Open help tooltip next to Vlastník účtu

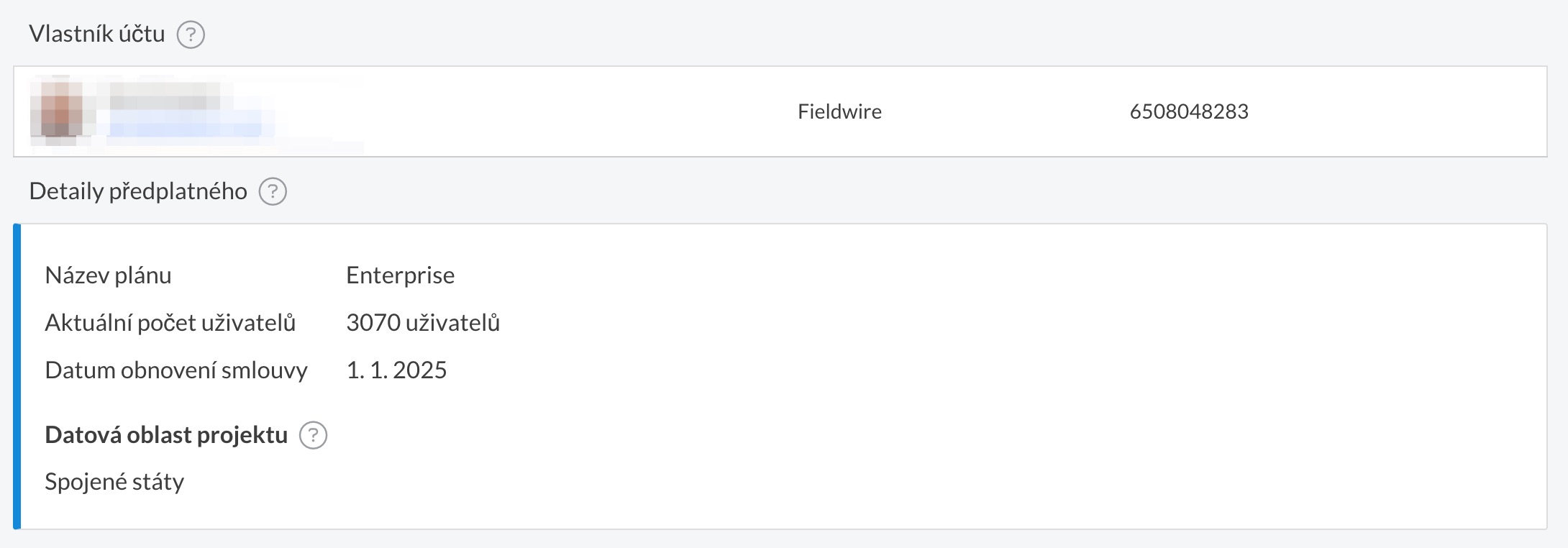tap(191, 35)
